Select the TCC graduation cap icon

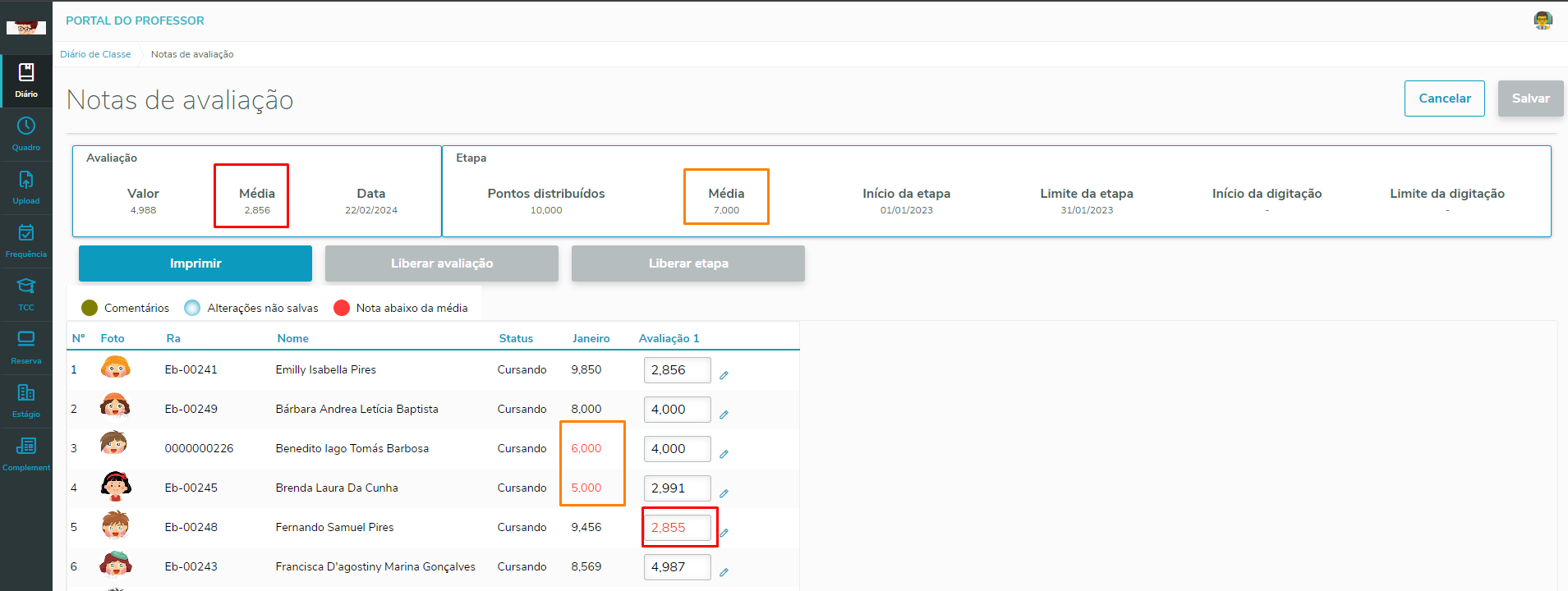tap(26, 286)
